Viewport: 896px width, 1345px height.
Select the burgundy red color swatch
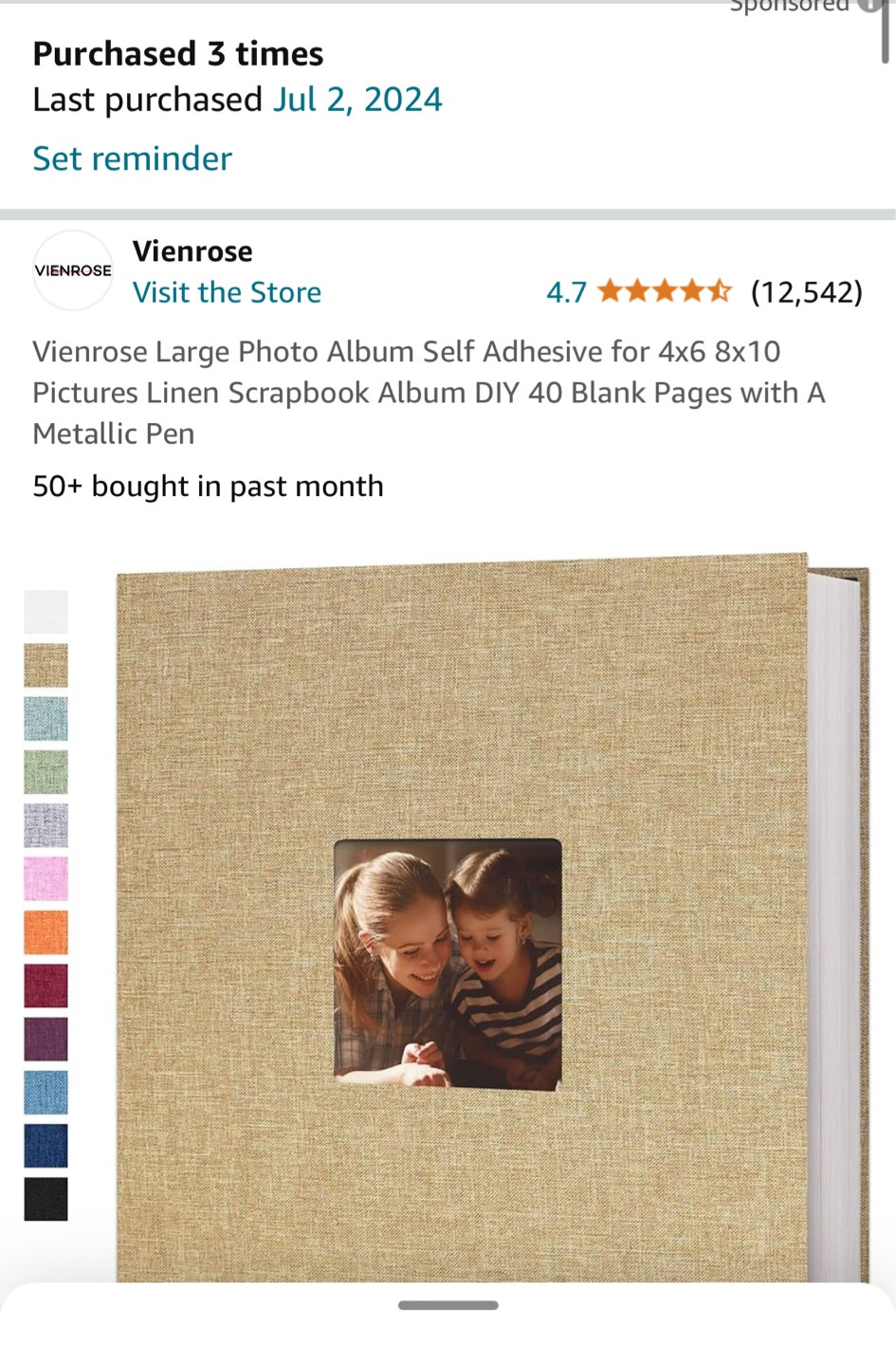[x=46, y=986]
